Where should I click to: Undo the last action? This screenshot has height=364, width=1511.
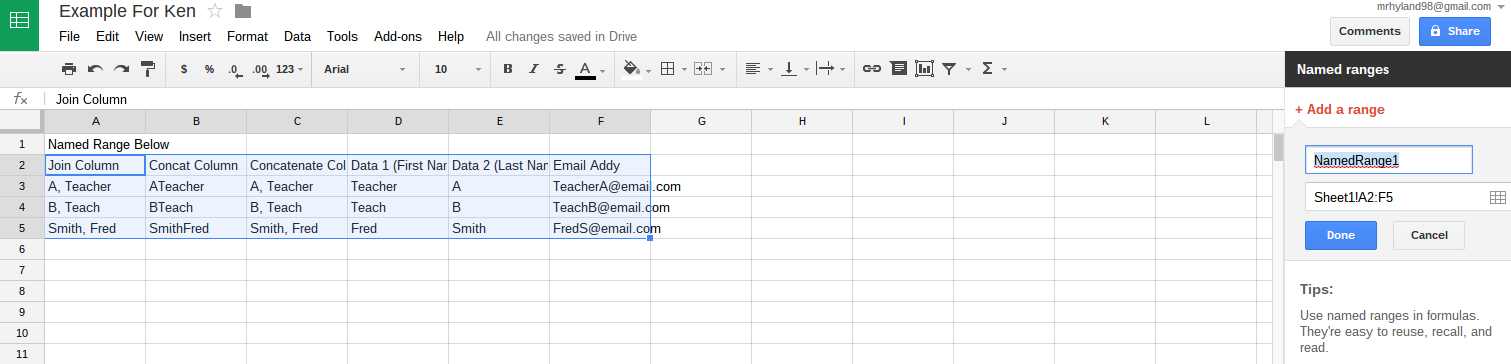coord(95,69)
